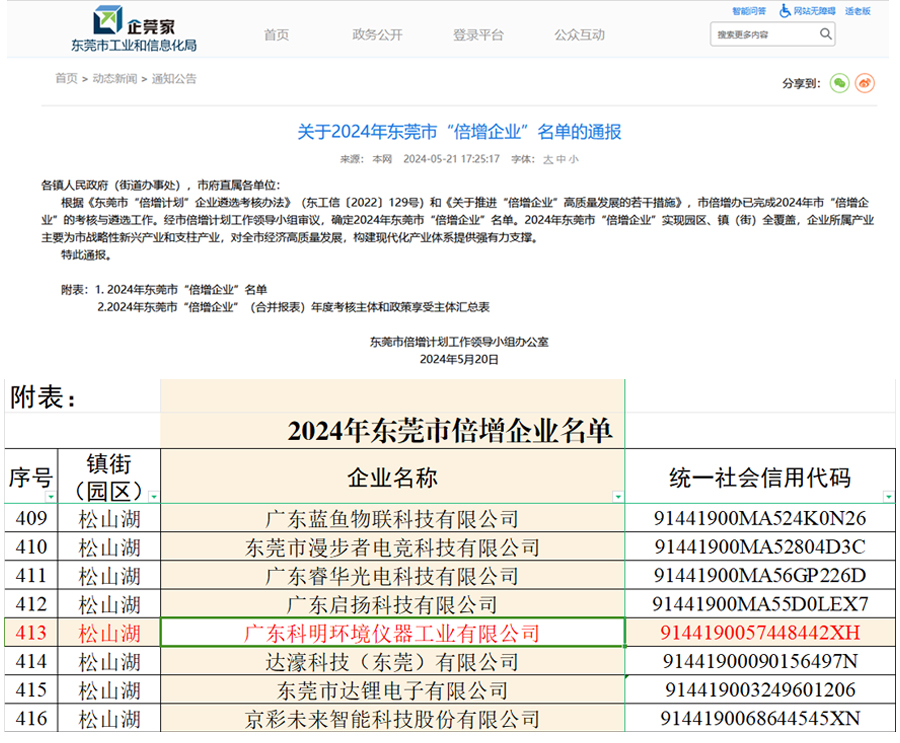Open the 企业名称 column filter dropdown
Image resolution: width=900 pixels, height=743 pixels.
pyautogui.click(x=618, y=497)
